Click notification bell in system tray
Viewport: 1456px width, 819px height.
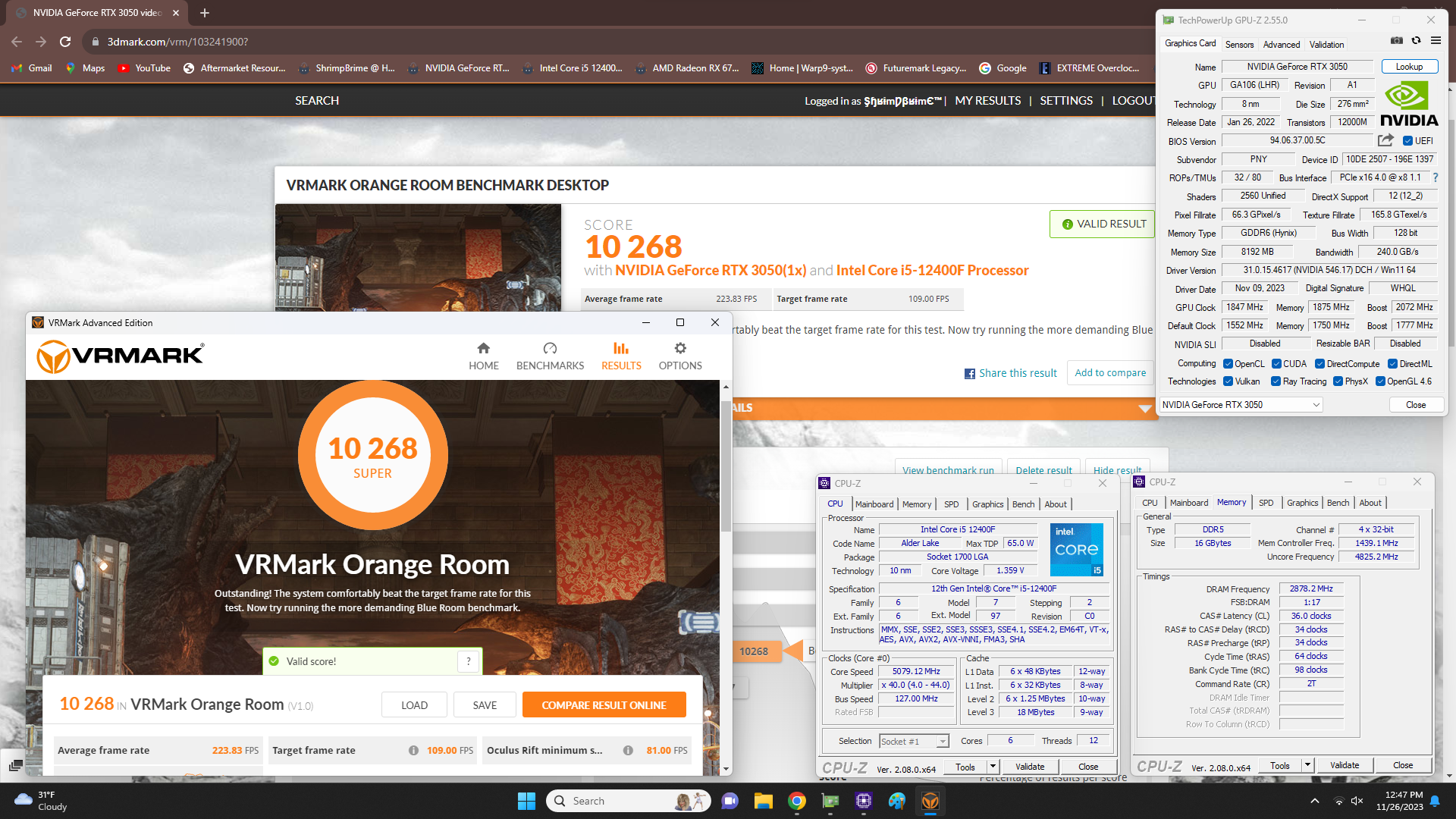point(1435,801)
